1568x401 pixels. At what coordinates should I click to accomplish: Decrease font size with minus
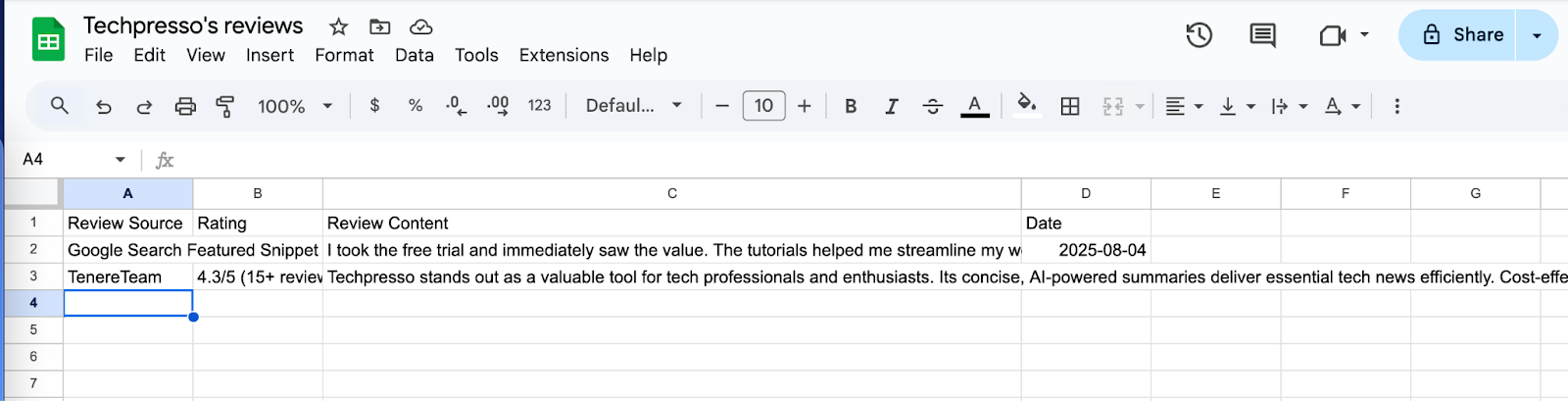coord(722,106)
